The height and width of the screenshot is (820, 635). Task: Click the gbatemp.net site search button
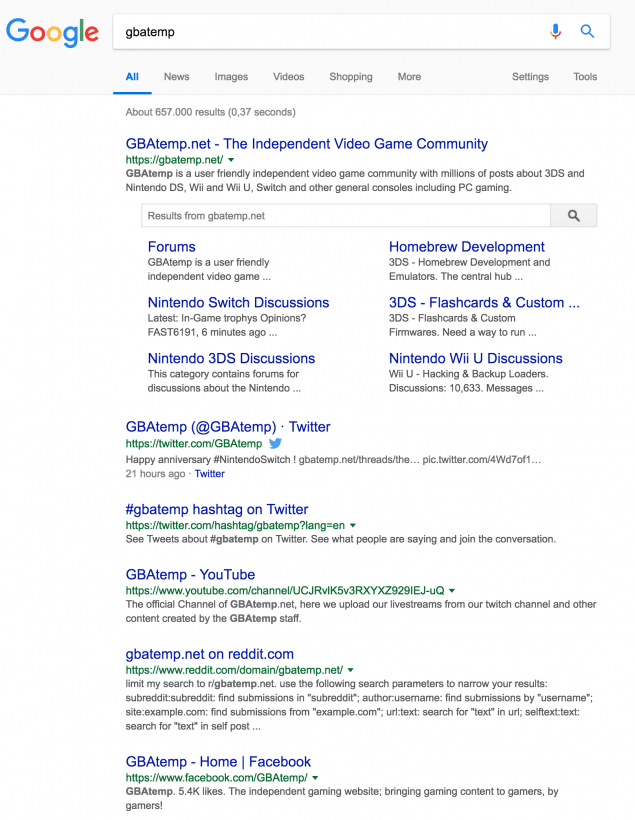pyautogui.click(x=573, y=216)
